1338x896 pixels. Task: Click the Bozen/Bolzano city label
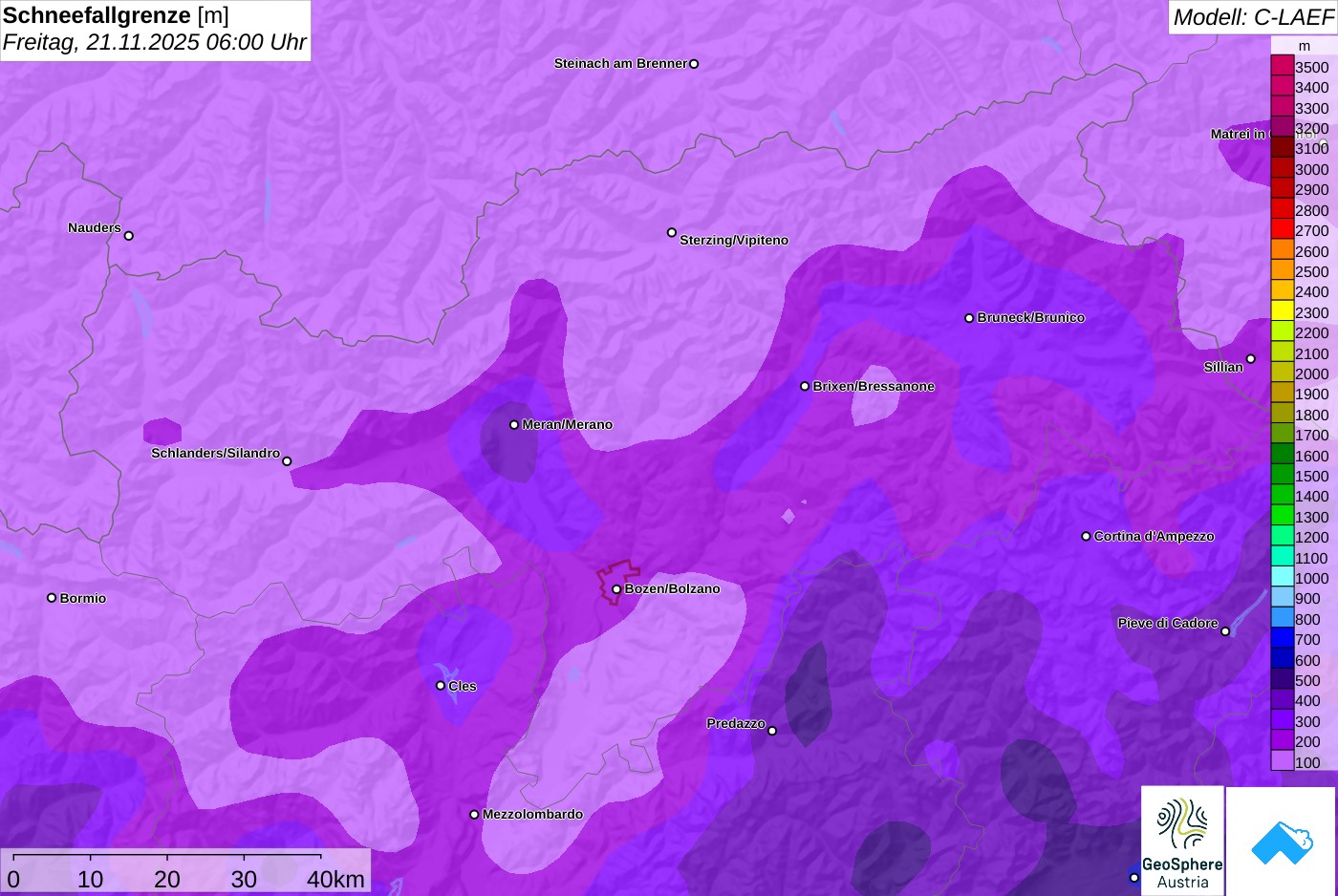tap(672, 588)
